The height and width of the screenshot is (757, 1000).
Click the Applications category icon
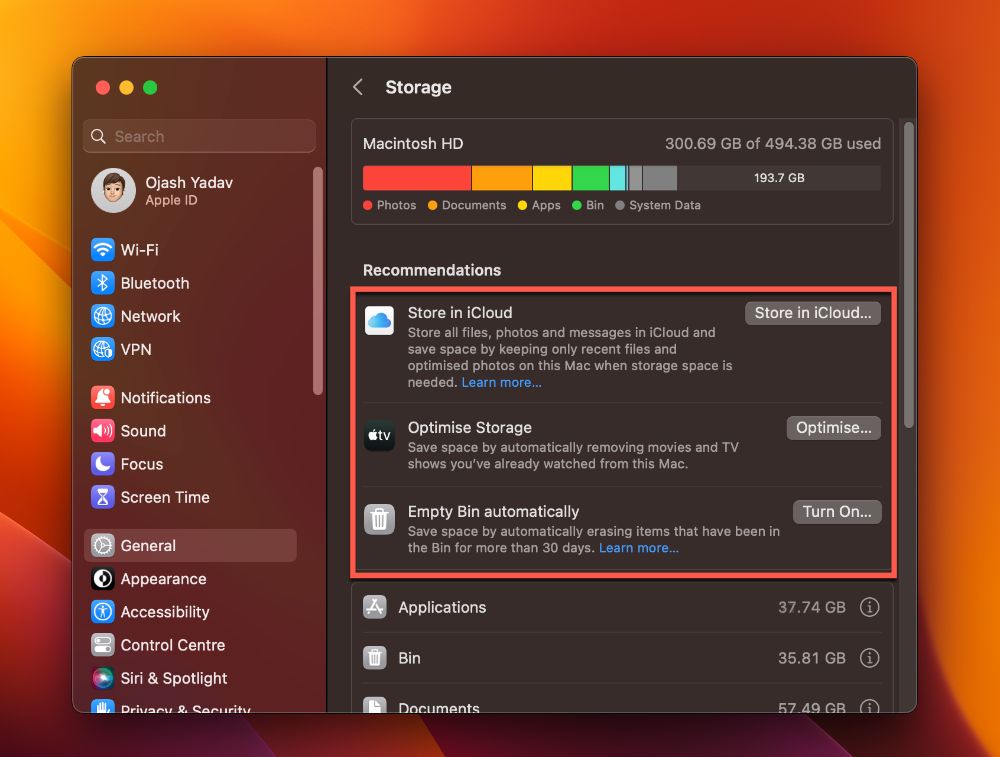click(374, 607)
